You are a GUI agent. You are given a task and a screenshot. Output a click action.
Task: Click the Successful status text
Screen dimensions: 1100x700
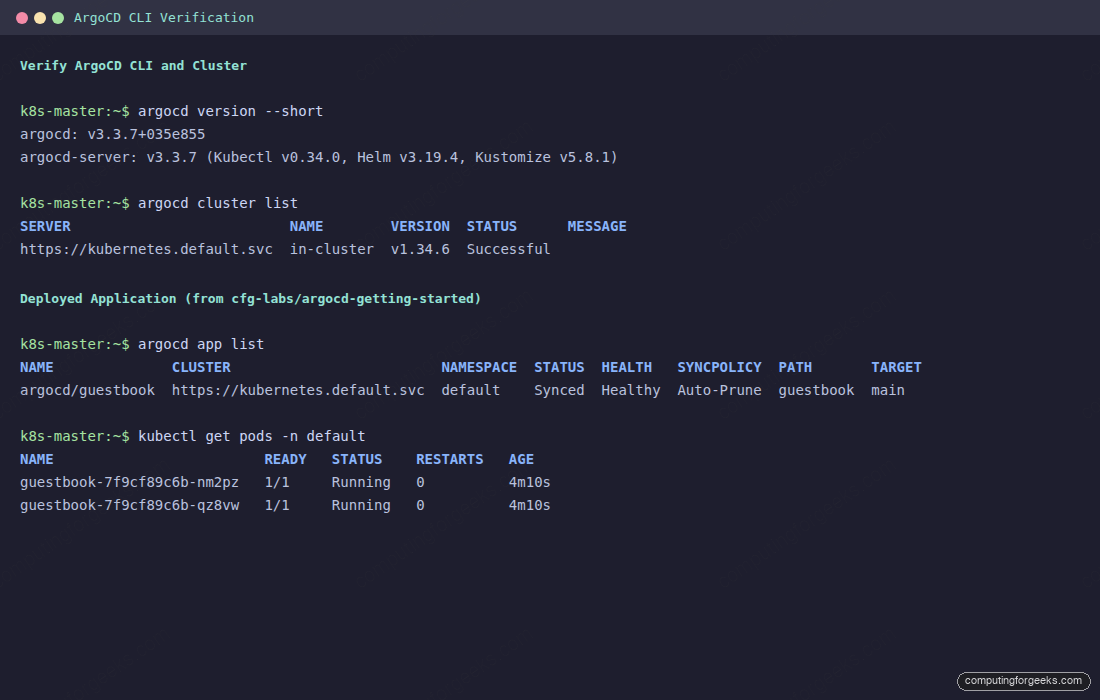(x=507, y=249)
